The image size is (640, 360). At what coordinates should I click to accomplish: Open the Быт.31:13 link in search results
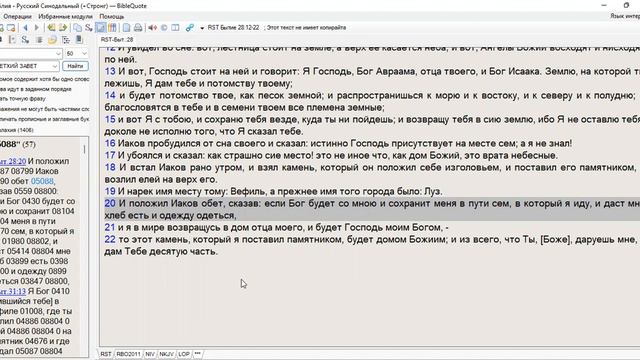13,291
